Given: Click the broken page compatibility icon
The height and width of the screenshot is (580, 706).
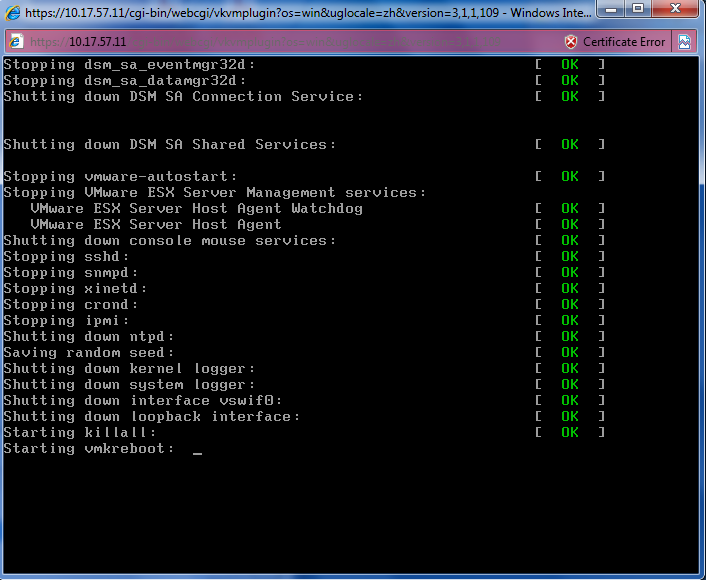Looking at the screenshot, I should pos(684,42).
